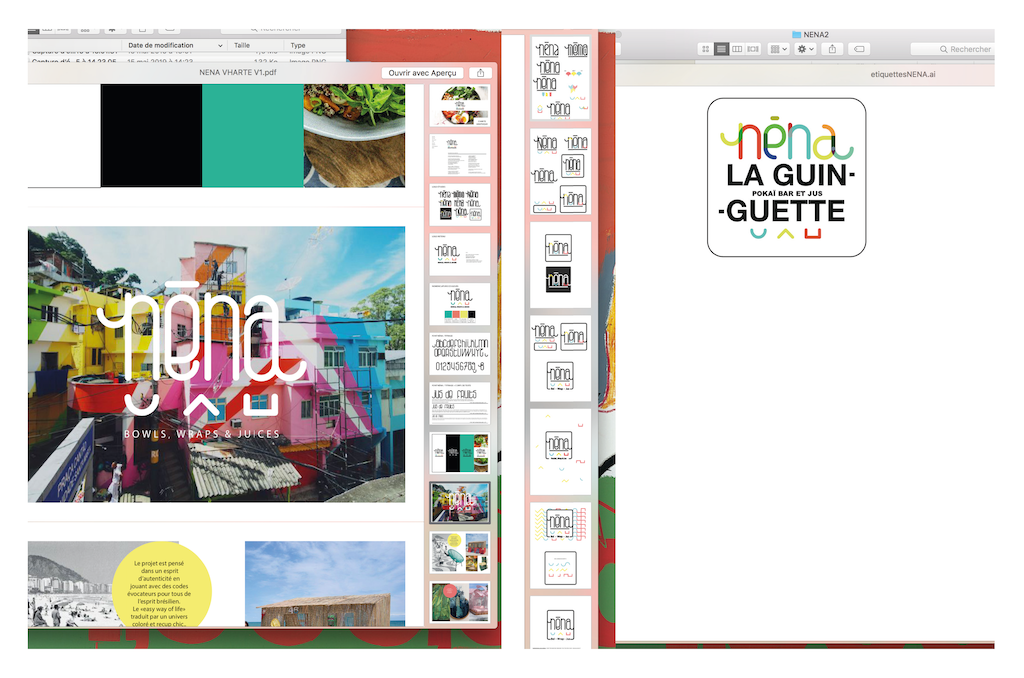Select the green leaves collage thumbnail
This screenshot has height=678, width=1024.
tap(460, 602)
